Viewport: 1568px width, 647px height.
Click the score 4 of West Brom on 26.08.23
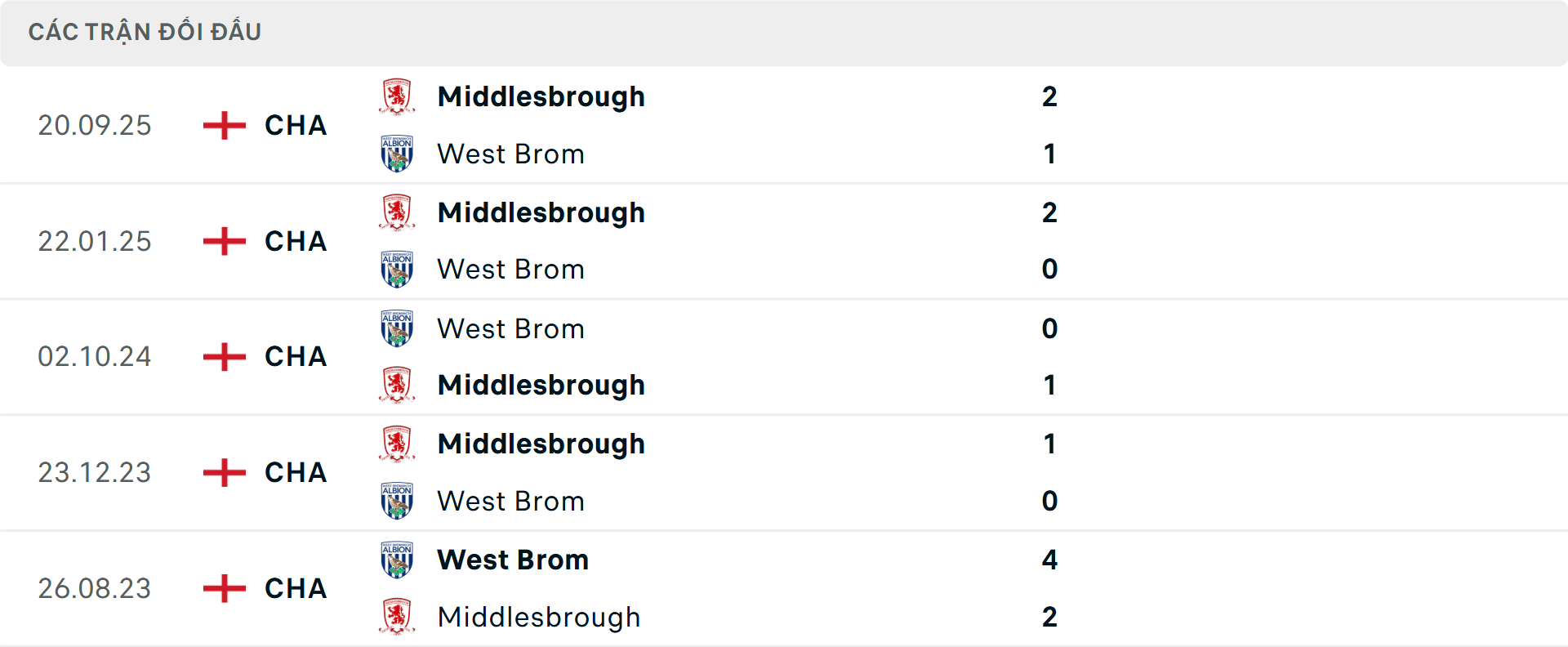pyautogui.click(x=1050, y=560)
